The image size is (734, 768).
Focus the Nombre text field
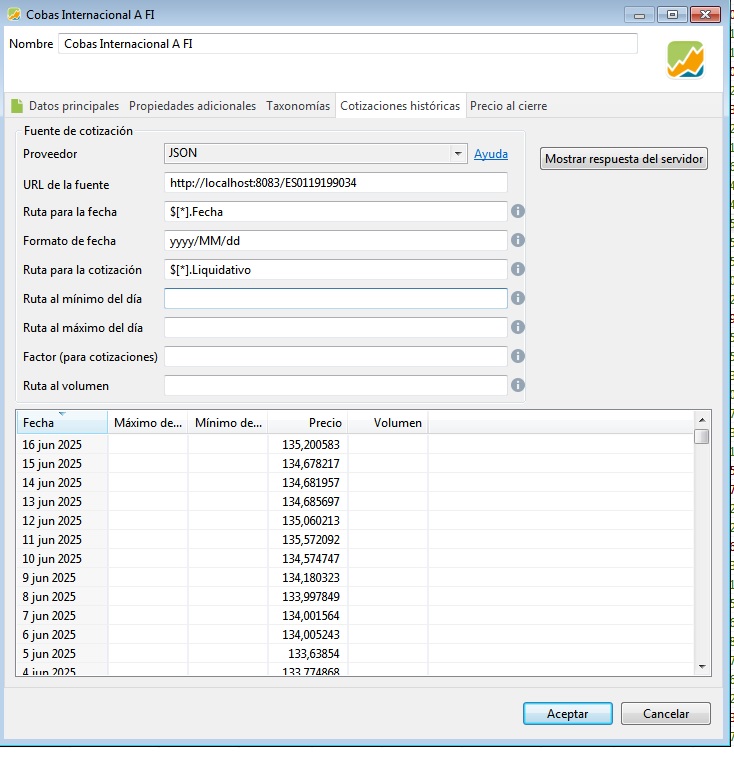coord(348,44)
